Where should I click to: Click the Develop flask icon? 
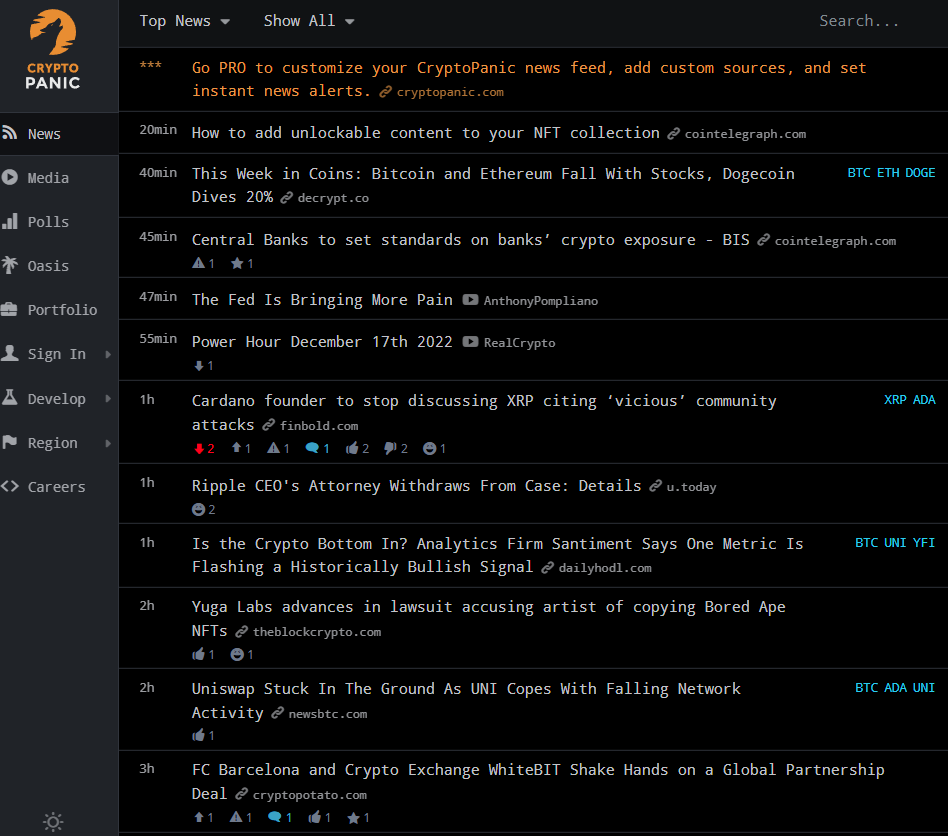tap(9, 397)
